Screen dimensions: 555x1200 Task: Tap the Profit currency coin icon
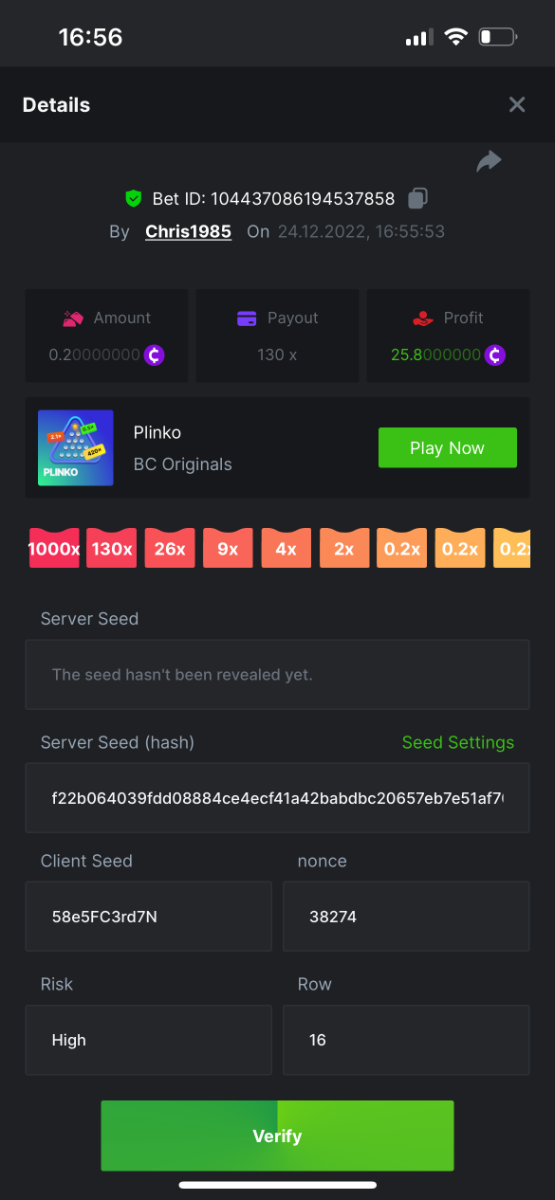pyautogui.click(x=495, y=354)
